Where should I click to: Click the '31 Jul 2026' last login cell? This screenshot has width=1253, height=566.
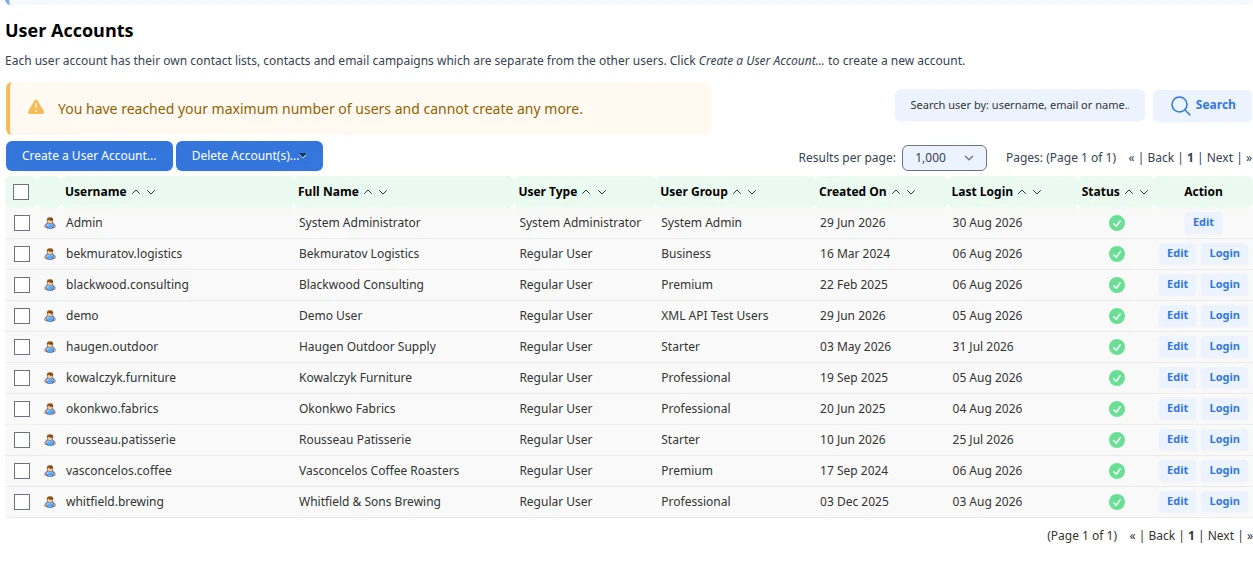pos(983,347)
